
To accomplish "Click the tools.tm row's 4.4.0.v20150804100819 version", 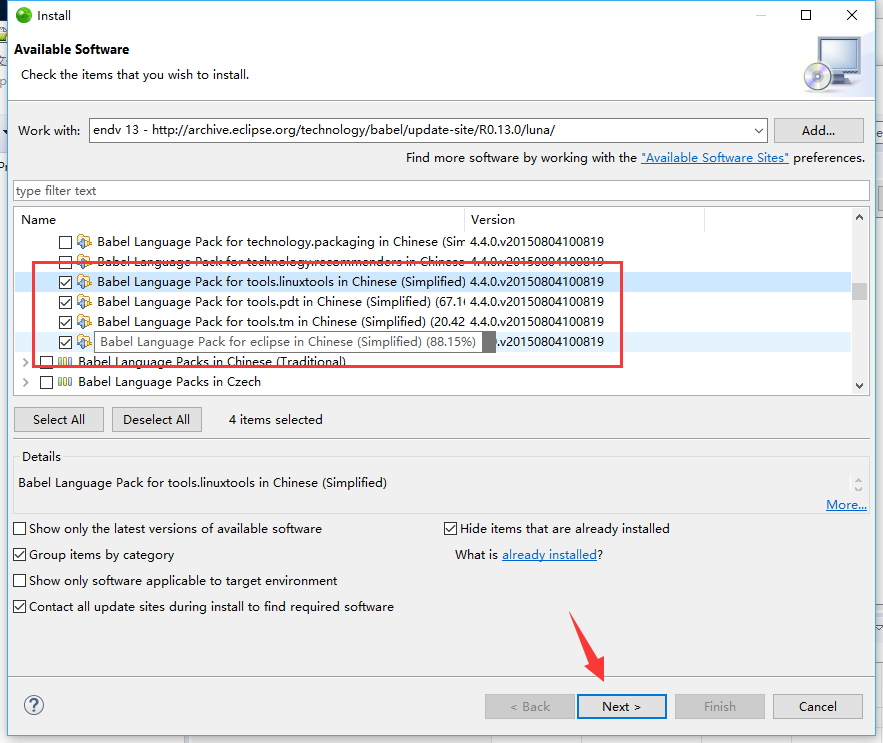I will tap(537, 322).
